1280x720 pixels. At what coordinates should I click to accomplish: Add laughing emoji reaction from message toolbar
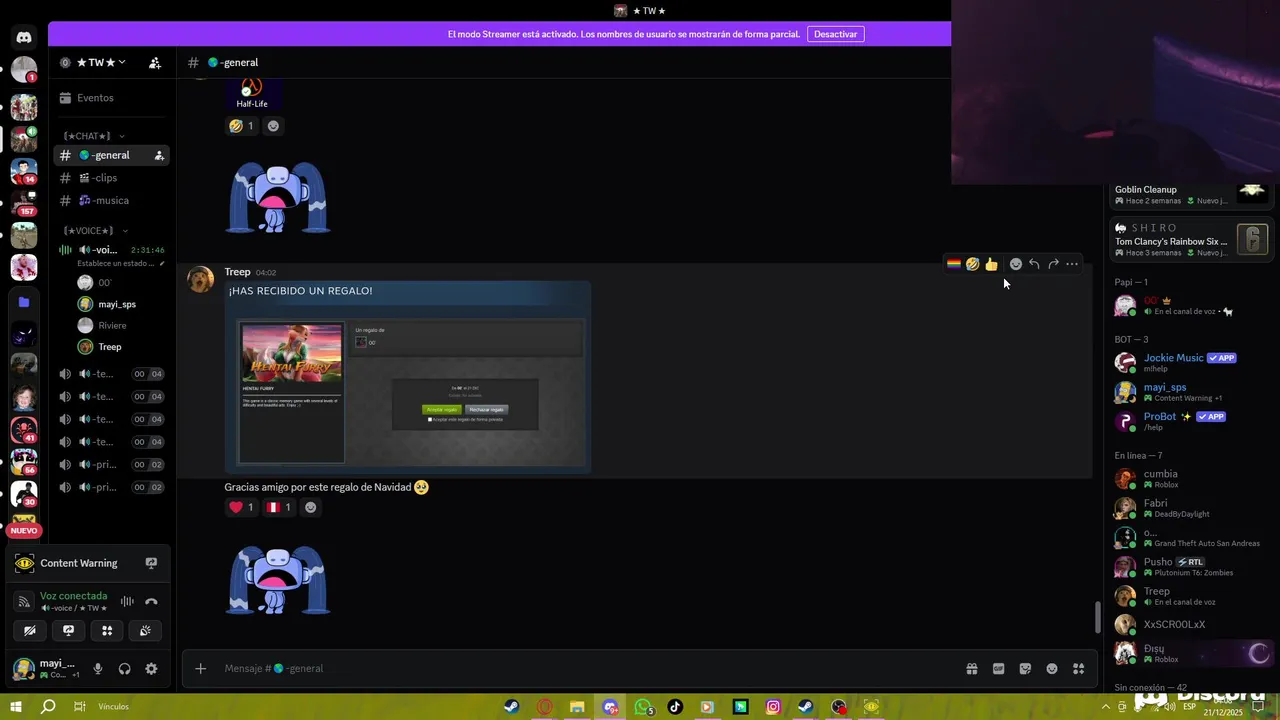click(972, 264)
